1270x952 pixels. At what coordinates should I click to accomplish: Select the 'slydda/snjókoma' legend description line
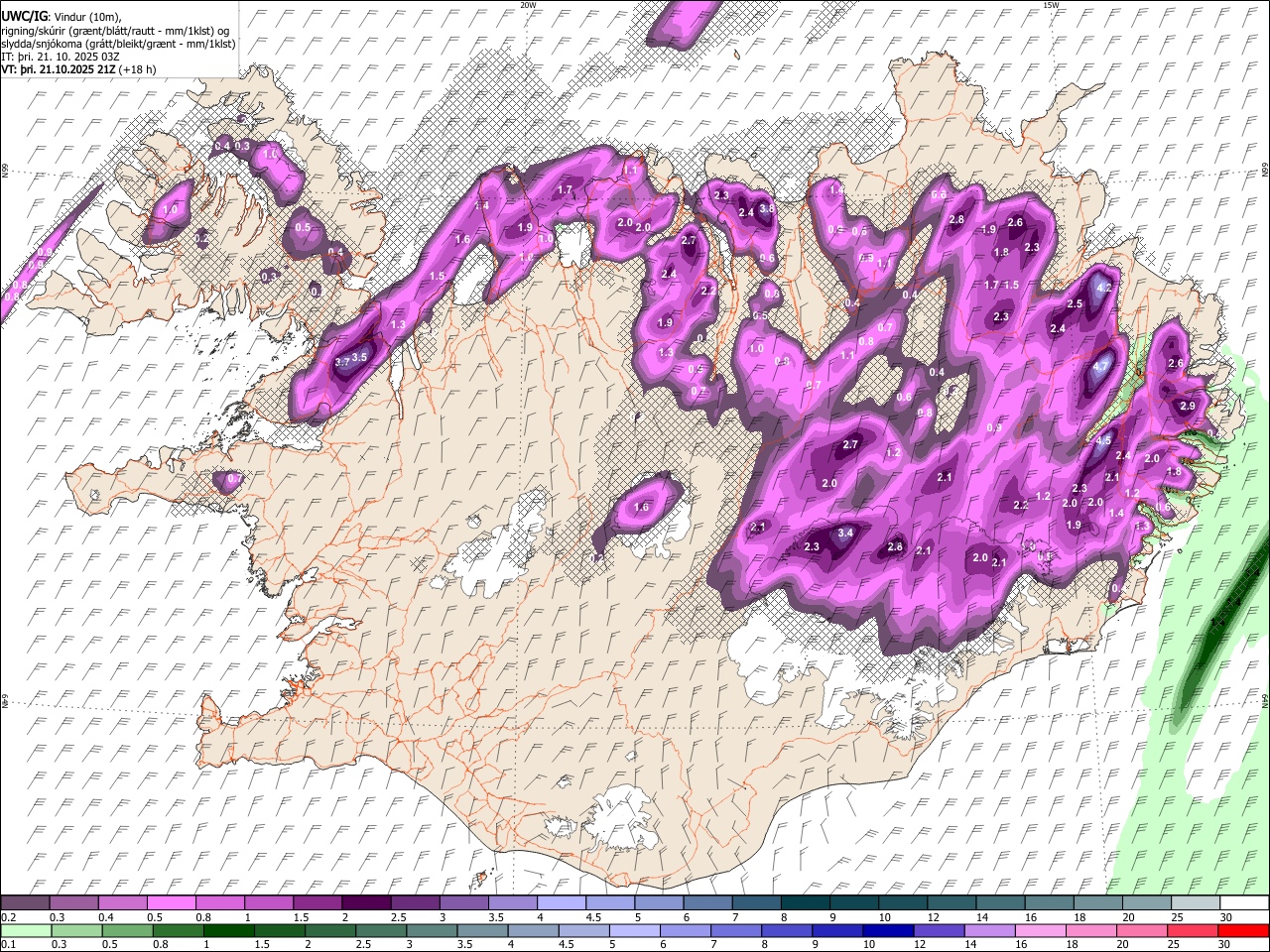119,44
